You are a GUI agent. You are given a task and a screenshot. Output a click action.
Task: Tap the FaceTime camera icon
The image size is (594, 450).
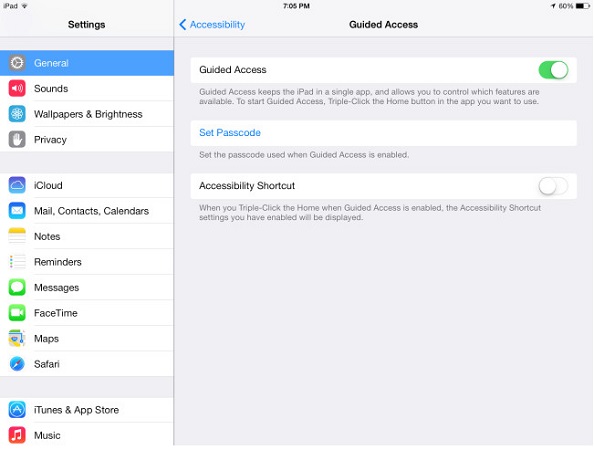[17, 313]
